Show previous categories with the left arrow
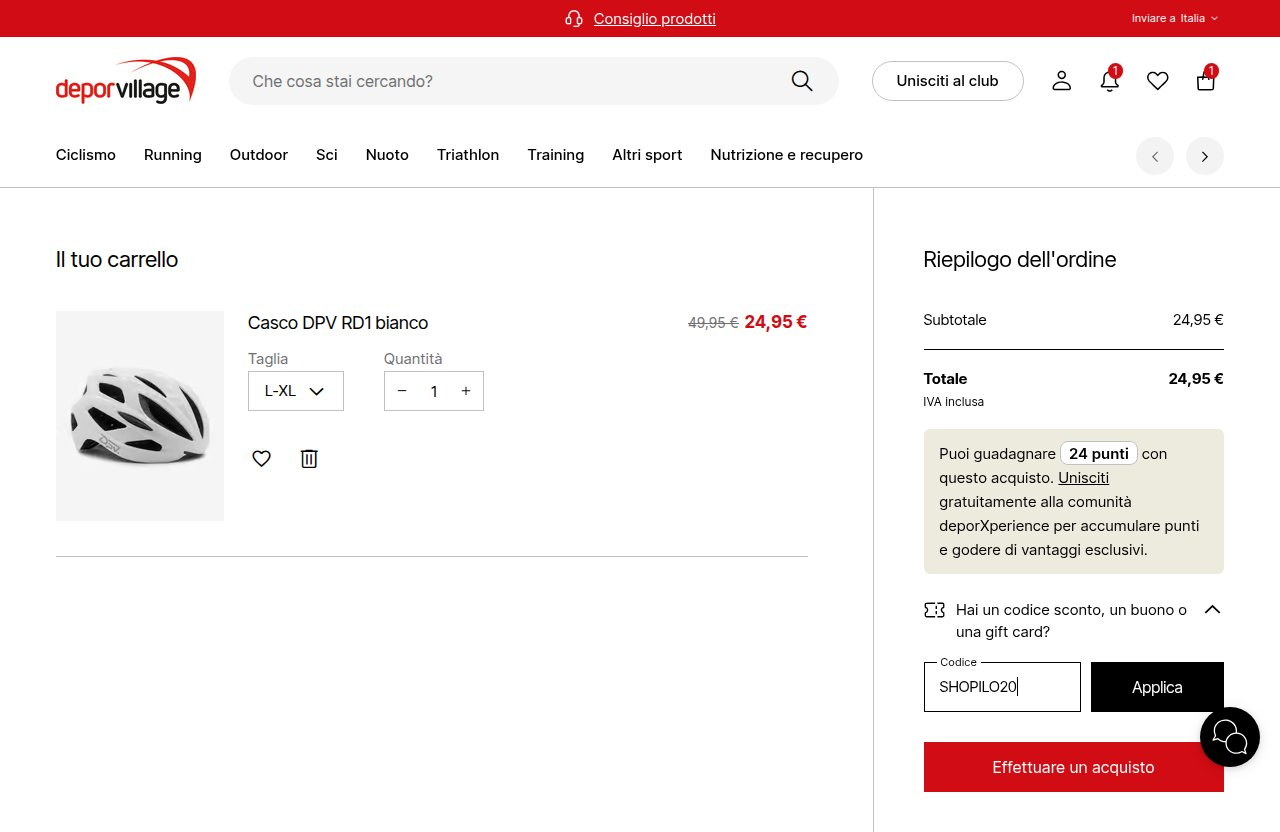 point(1155,156)
